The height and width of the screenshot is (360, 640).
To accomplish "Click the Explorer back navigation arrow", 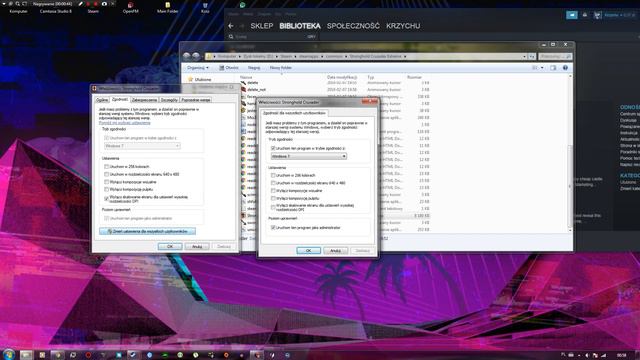I will click(x=187, y=56).
